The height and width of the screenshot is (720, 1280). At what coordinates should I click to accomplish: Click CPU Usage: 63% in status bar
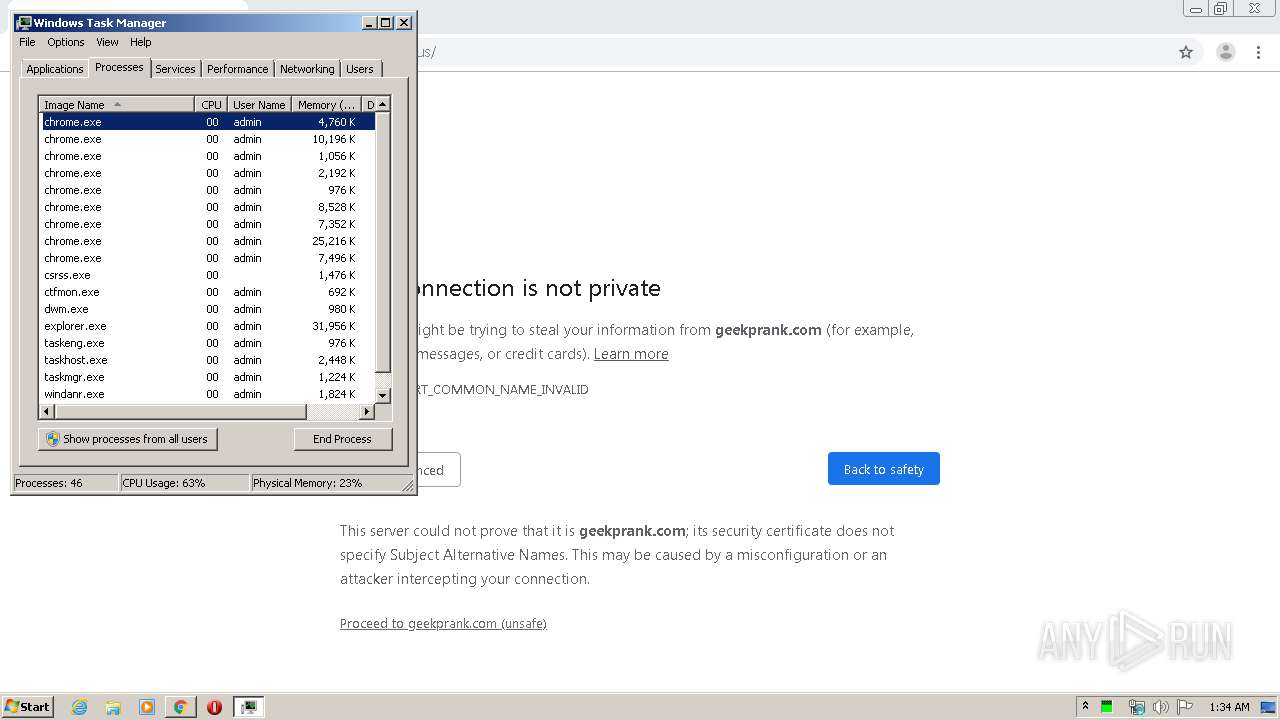click(x=184, y=483)
